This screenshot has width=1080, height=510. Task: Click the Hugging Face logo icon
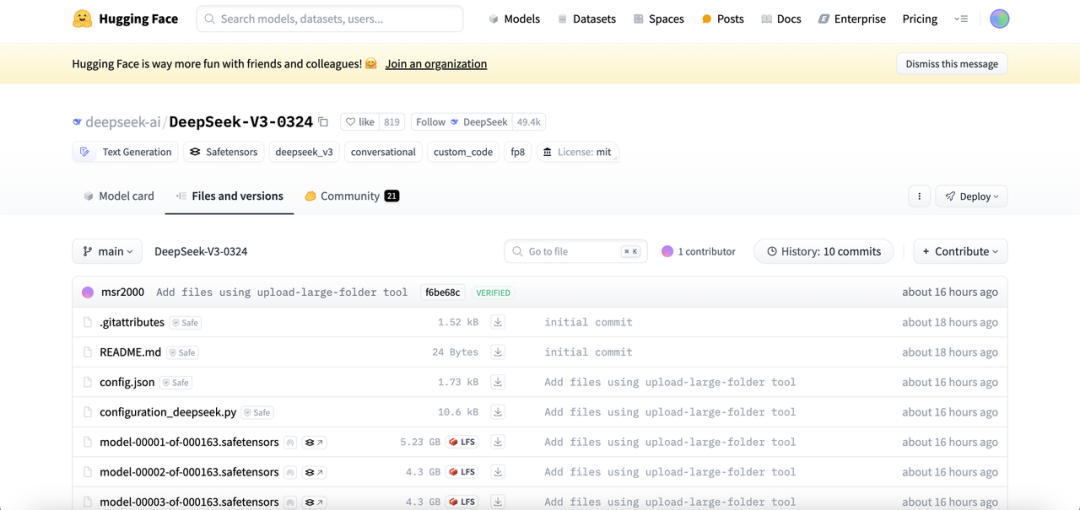83,19
